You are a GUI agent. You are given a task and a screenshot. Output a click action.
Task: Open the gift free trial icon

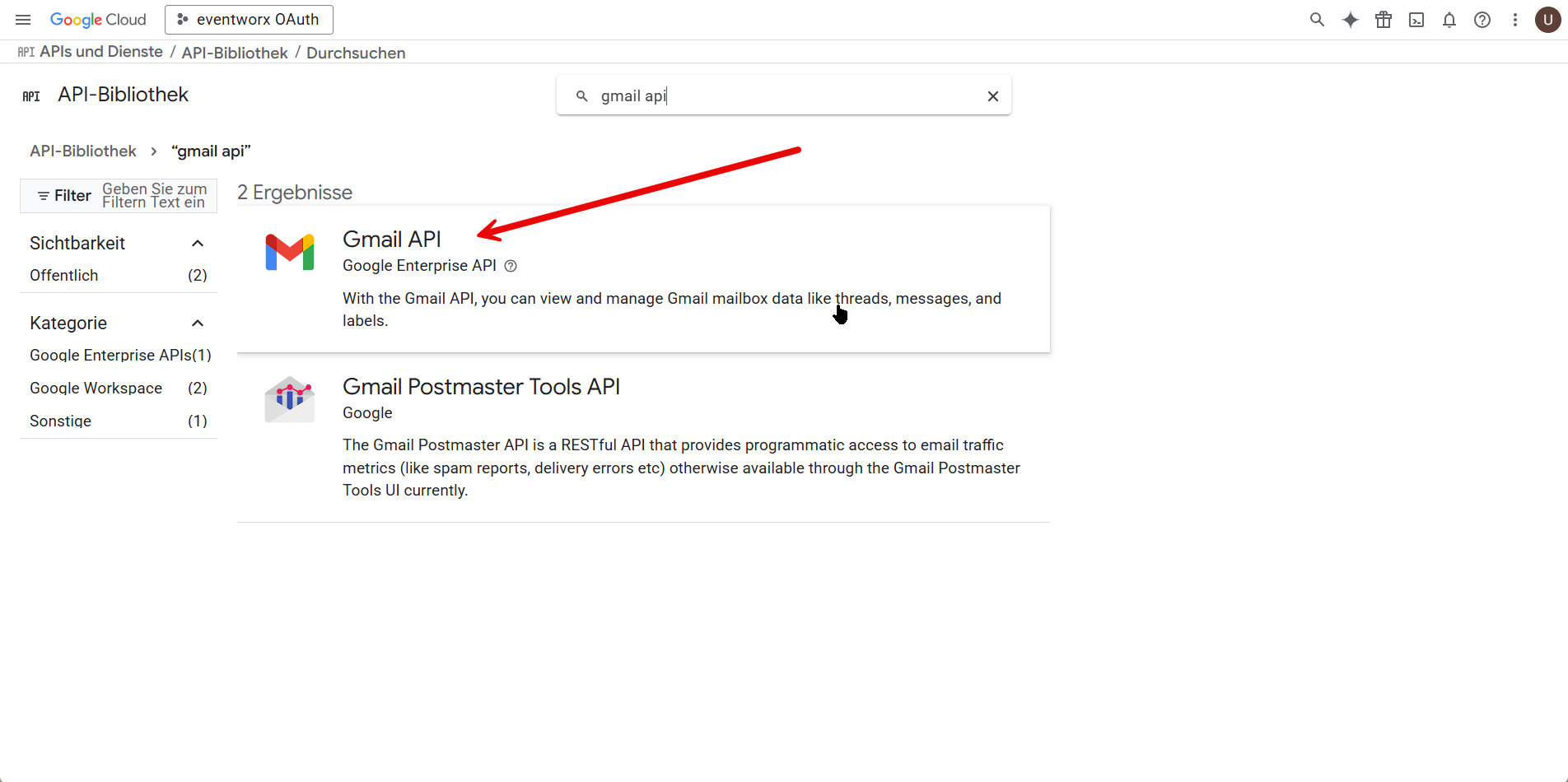click(1384, 20)
